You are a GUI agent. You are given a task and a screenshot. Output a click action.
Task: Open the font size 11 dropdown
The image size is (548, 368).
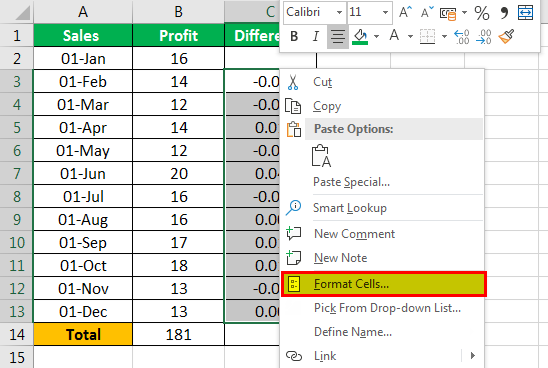[x=385, y=13]
